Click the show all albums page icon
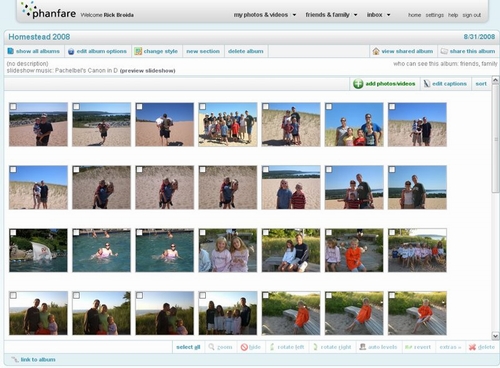Viewport: 500px width, 368px height. tap(11, 51)
